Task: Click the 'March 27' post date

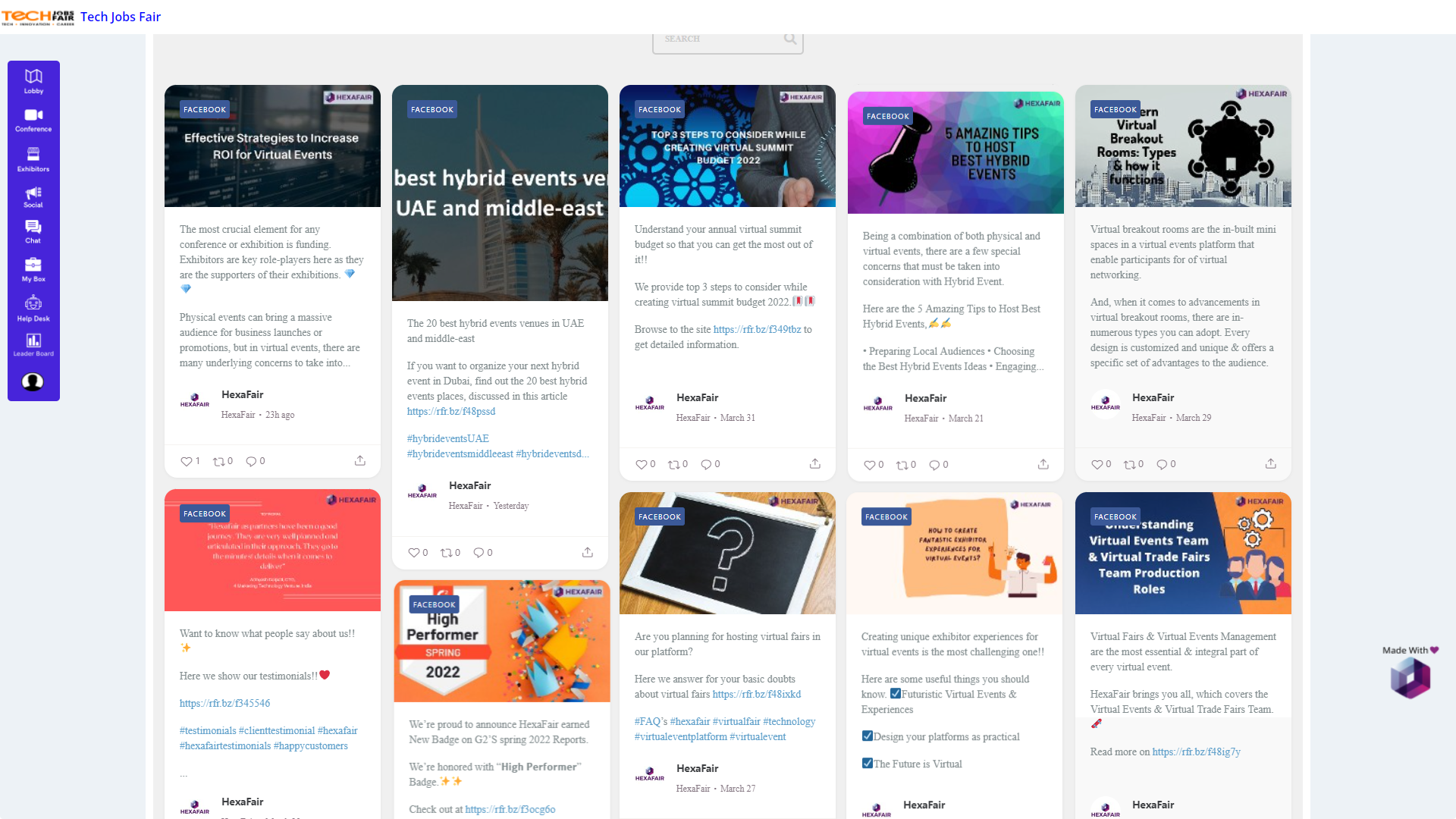Action: [x=738, y=789]
